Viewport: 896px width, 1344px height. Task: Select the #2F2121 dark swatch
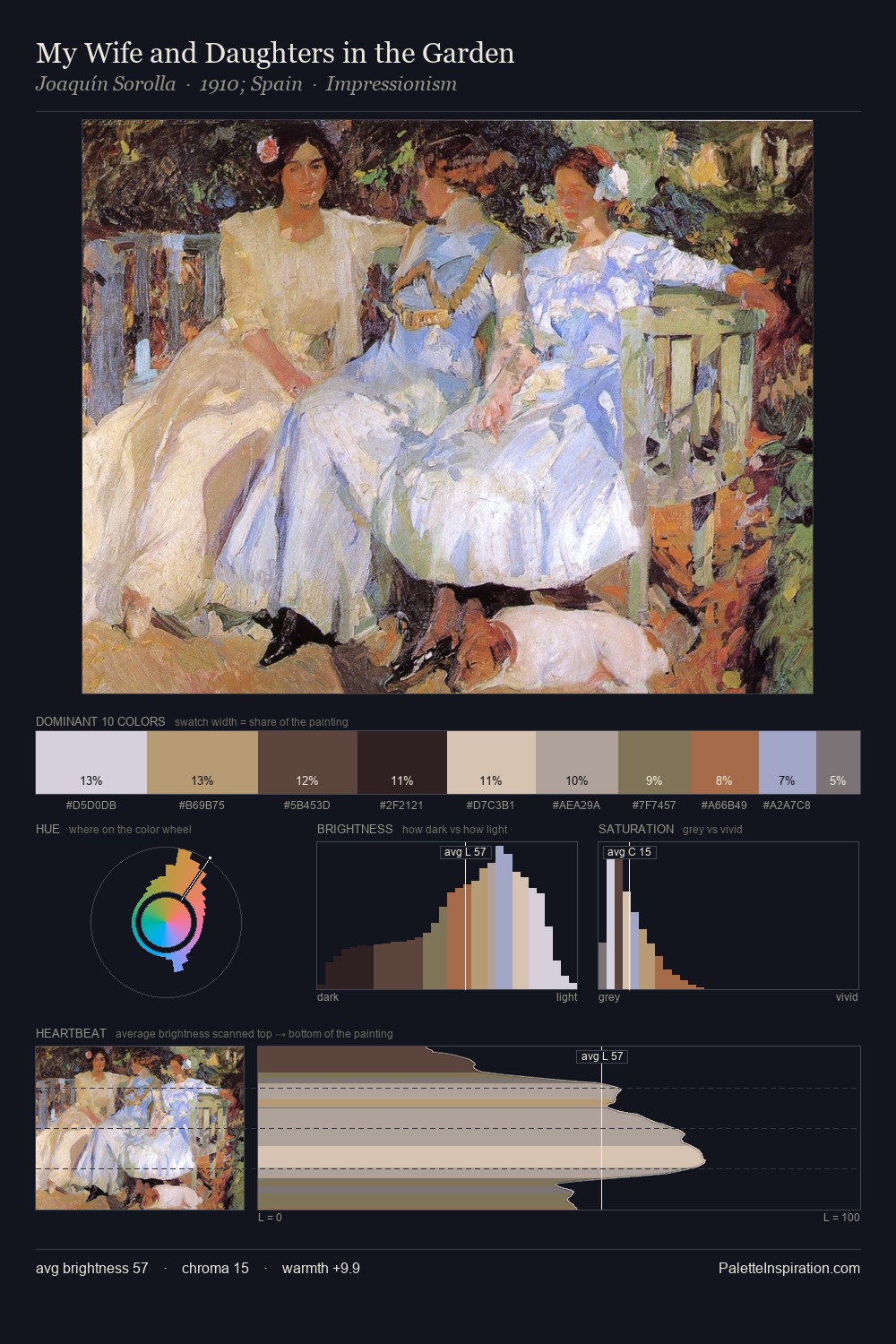click(x=402, y=762)
